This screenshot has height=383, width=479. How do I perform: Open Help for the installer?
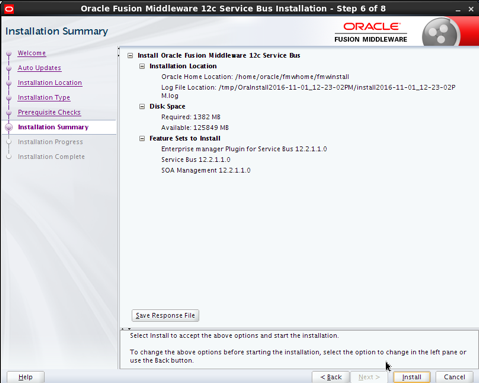[x=25, y=377]
